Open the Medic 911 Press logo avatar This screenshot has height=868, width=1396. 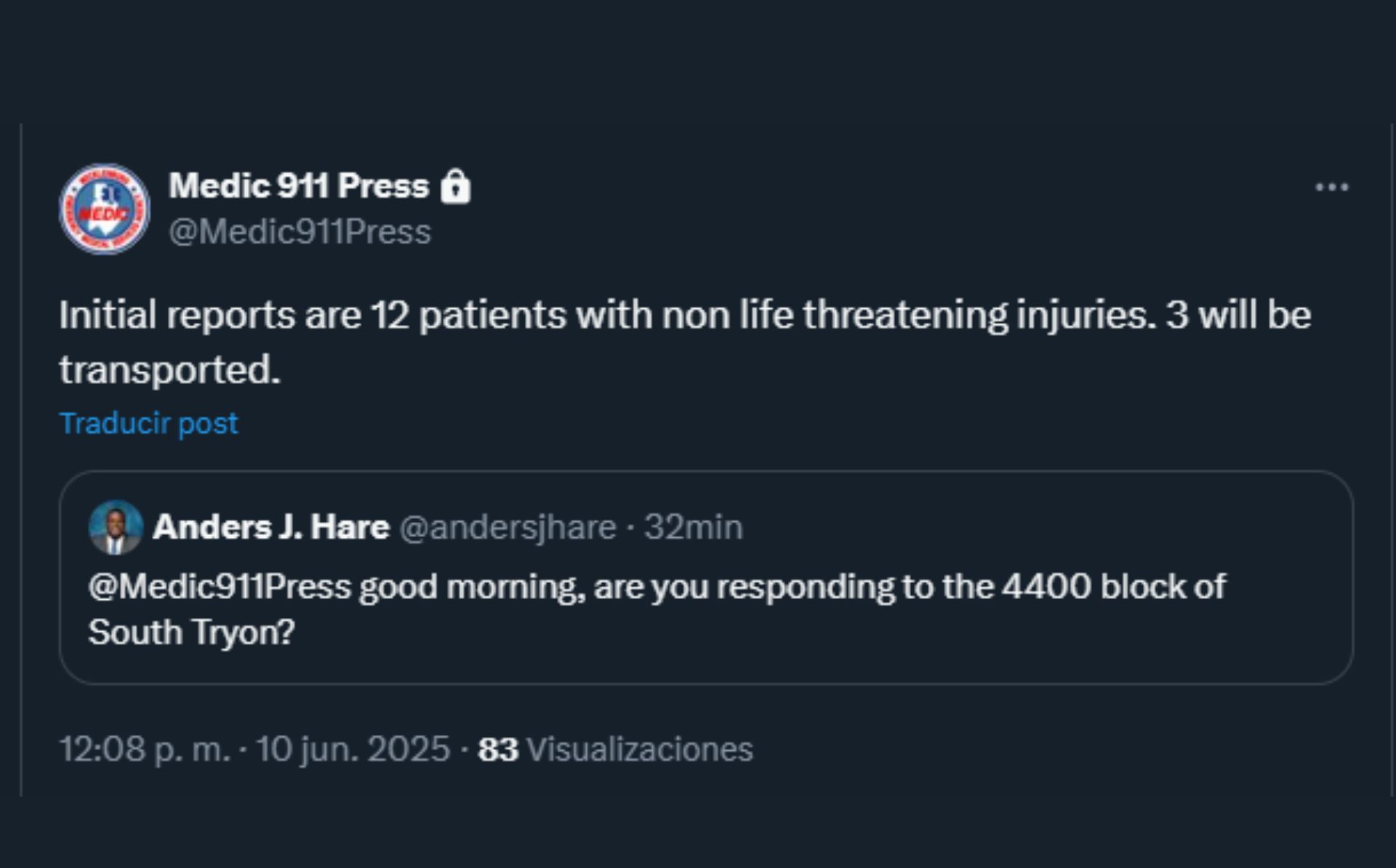pyautogui.click(x=105, y=209)
